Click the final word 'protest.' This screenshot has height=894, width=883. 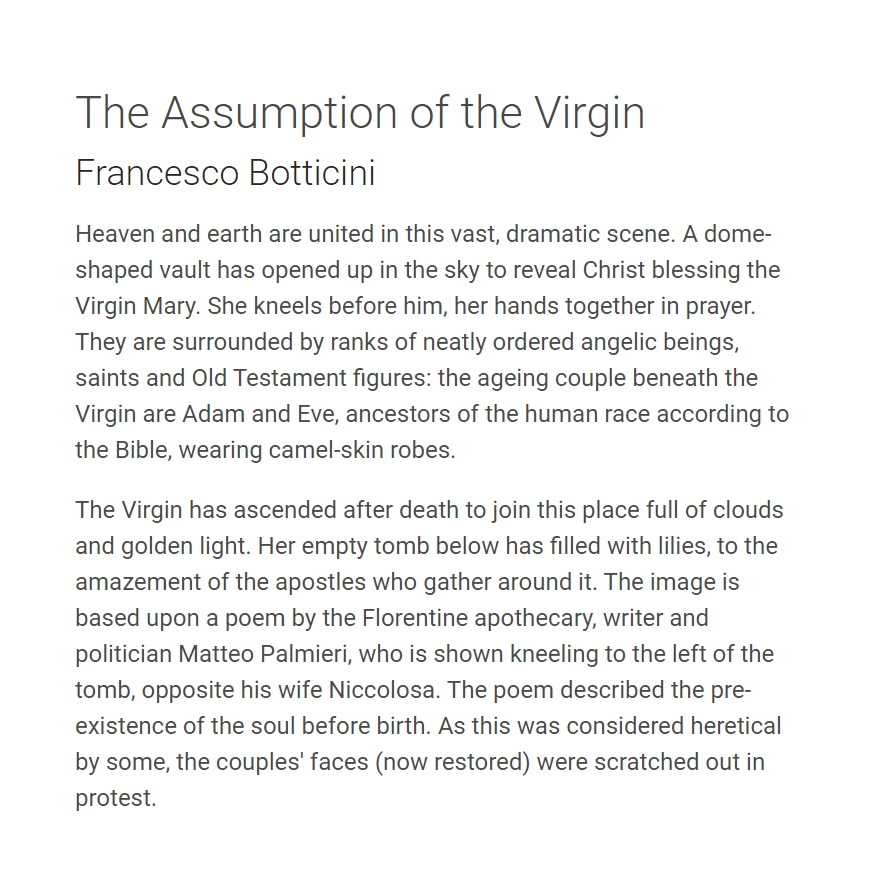pos(116,798)
